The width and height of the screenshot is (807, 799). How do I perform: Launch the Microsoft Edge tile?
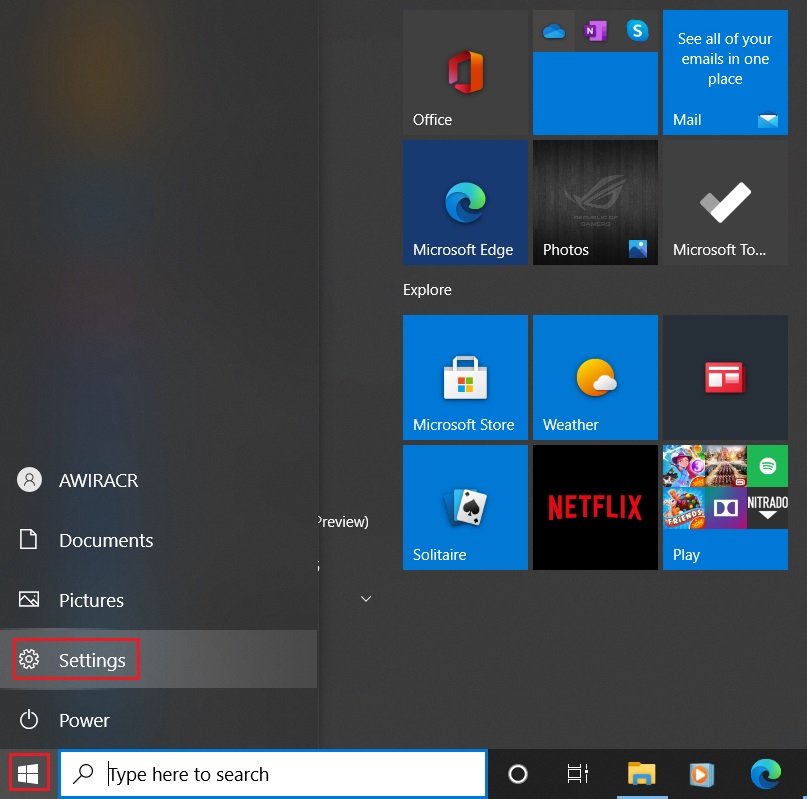[465, 200]
